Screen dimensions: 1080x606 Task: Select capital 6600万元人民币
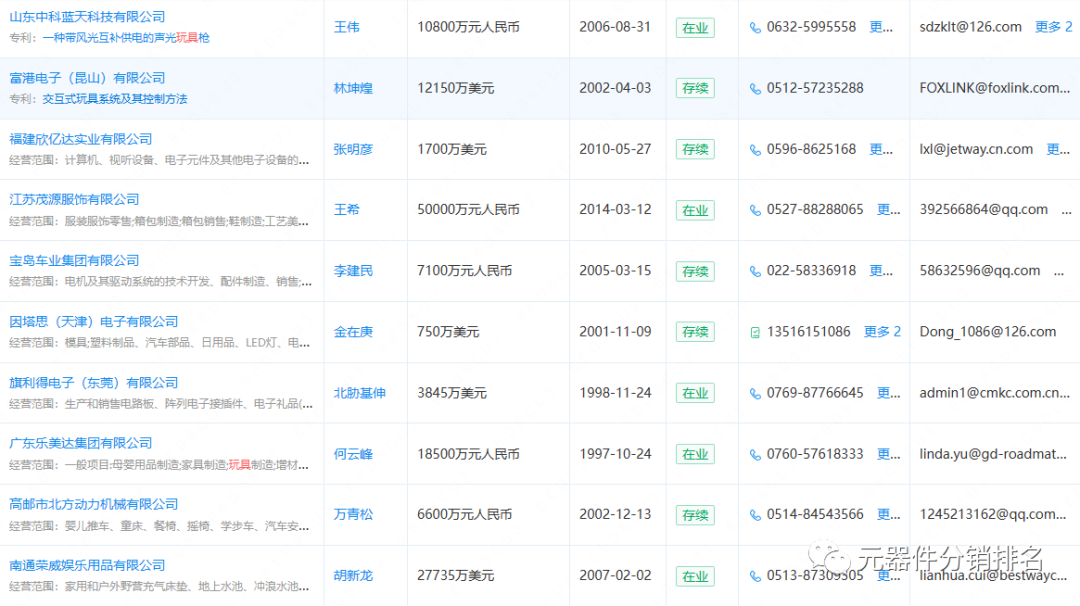pos(465,514)
